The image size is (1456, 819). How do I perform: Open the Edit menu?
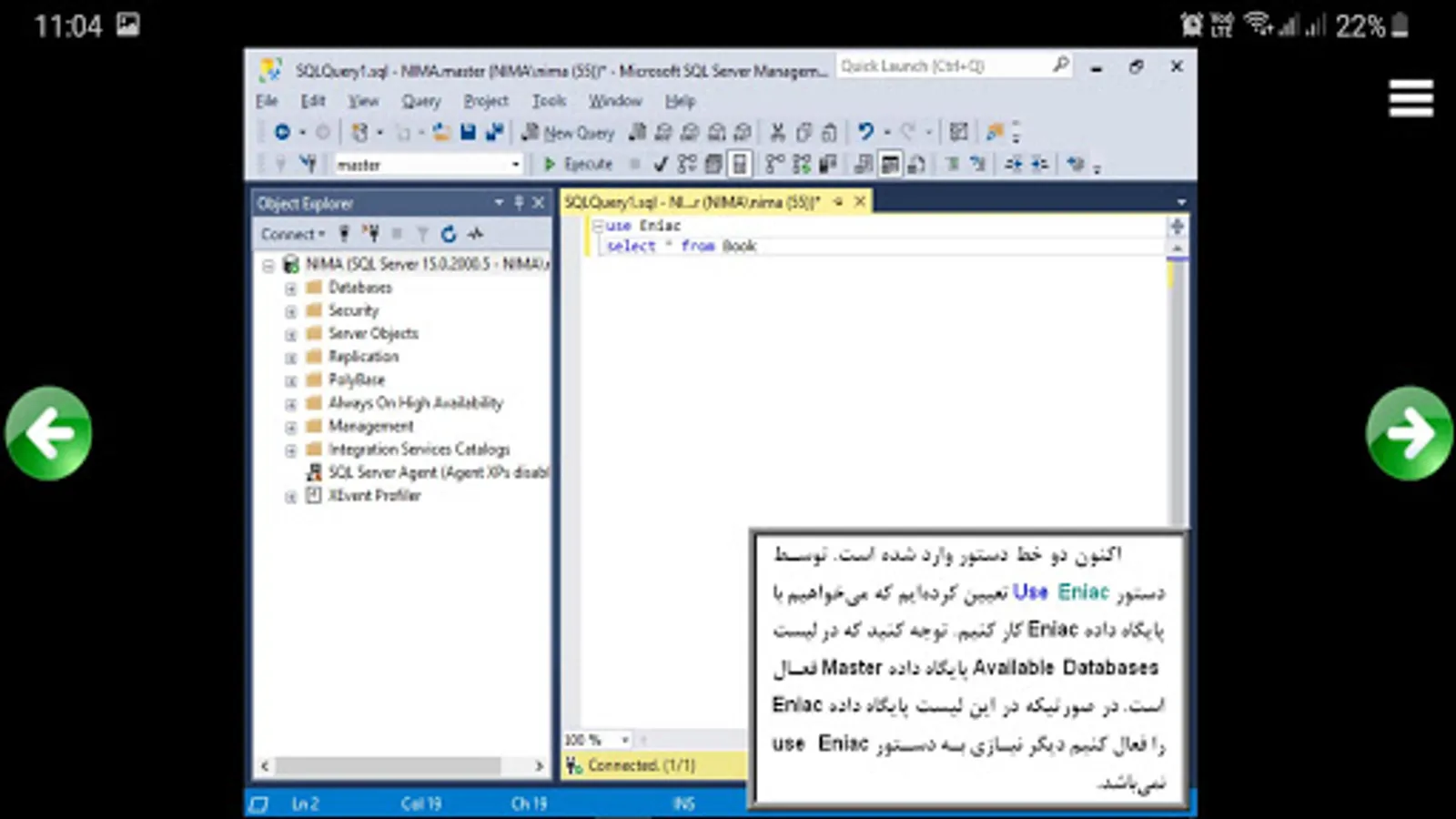[313, 101]
